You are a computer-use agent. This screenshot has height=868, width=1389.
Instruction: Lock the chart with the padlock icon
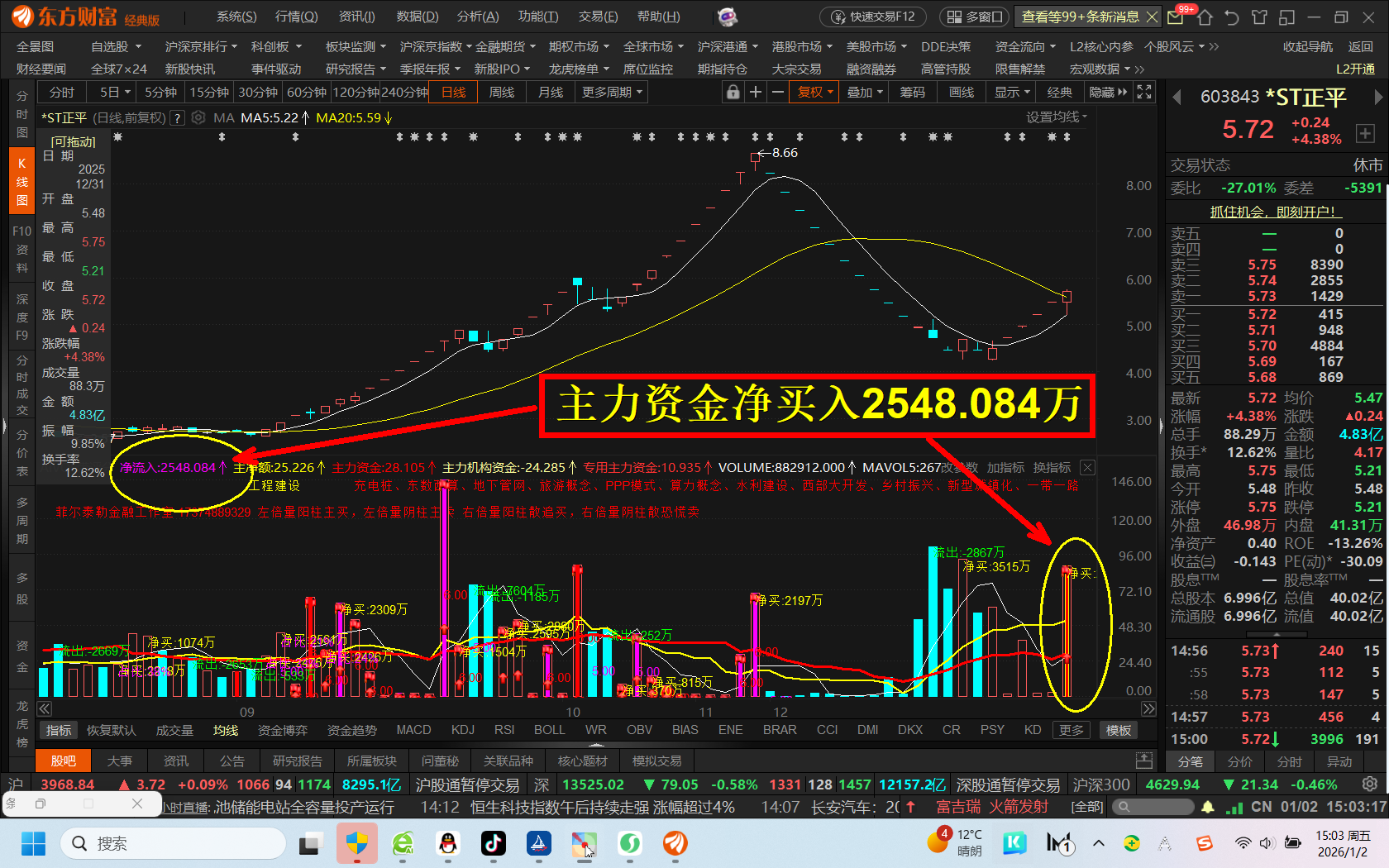(x=733, y=93)
